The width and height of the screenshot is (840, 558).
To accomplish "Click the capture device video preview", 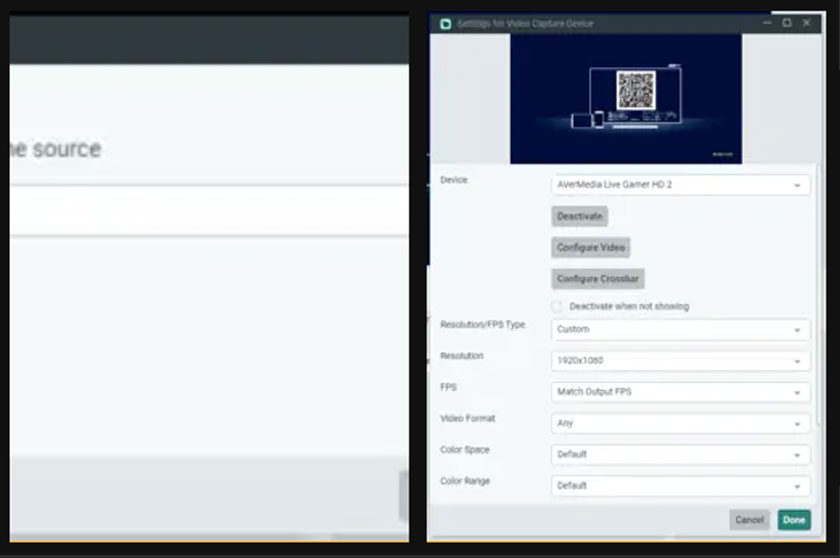I will pos(626,98).
